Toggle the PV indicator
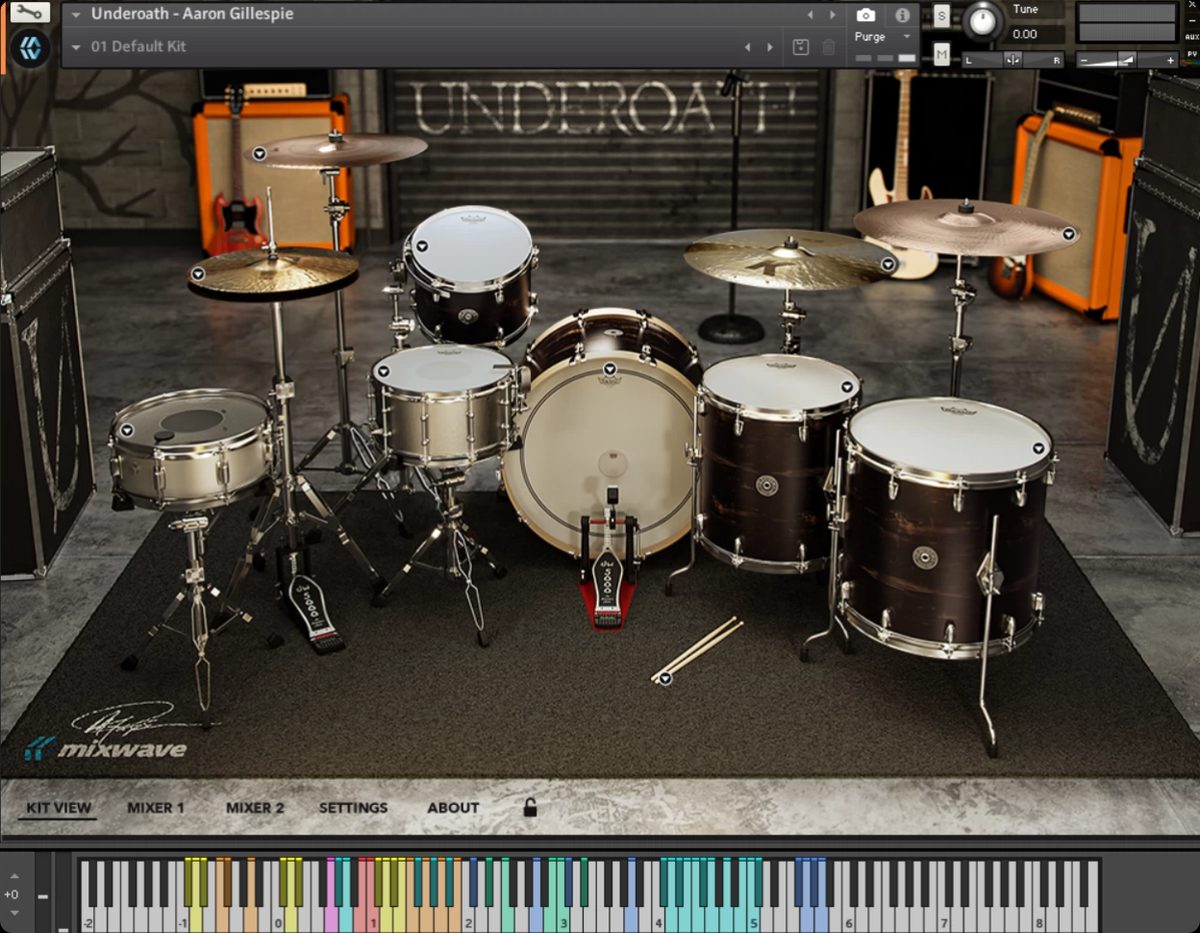Image resolution: width=1200 pixels, height=933 pixels. pos(1191,53)
